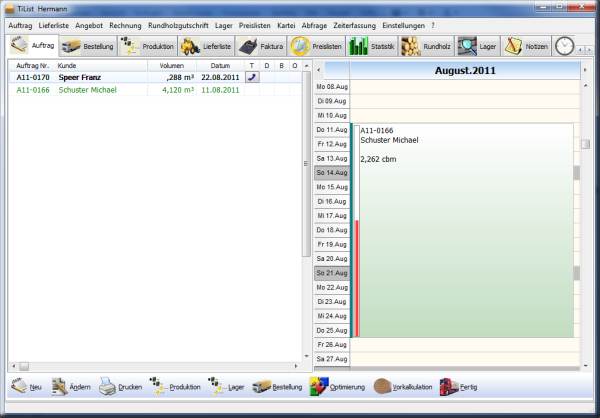Click the clock icon in toolbar
Screen dimensions: 600x418
coord(564,46)
